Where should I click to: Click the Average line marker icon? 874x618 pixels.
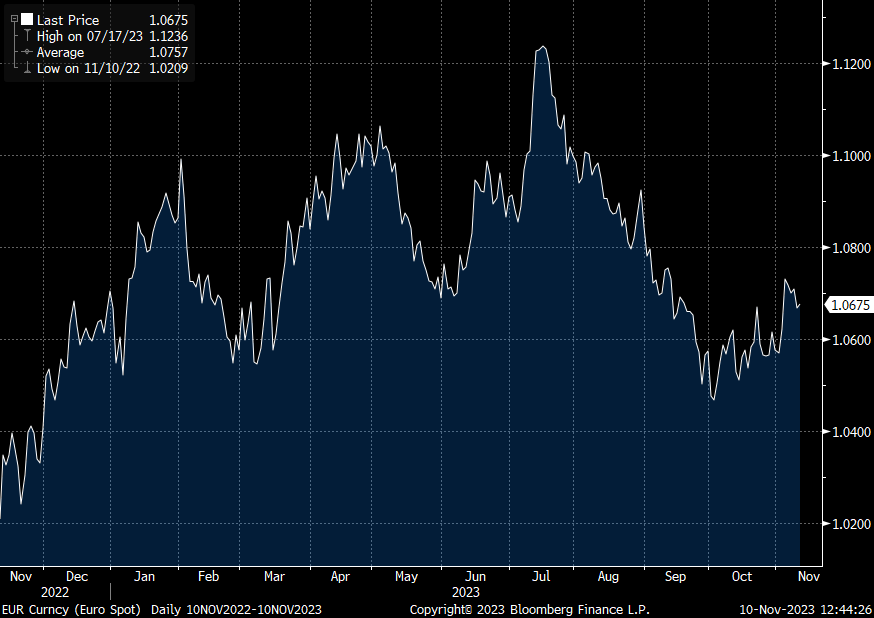[26, 52]
